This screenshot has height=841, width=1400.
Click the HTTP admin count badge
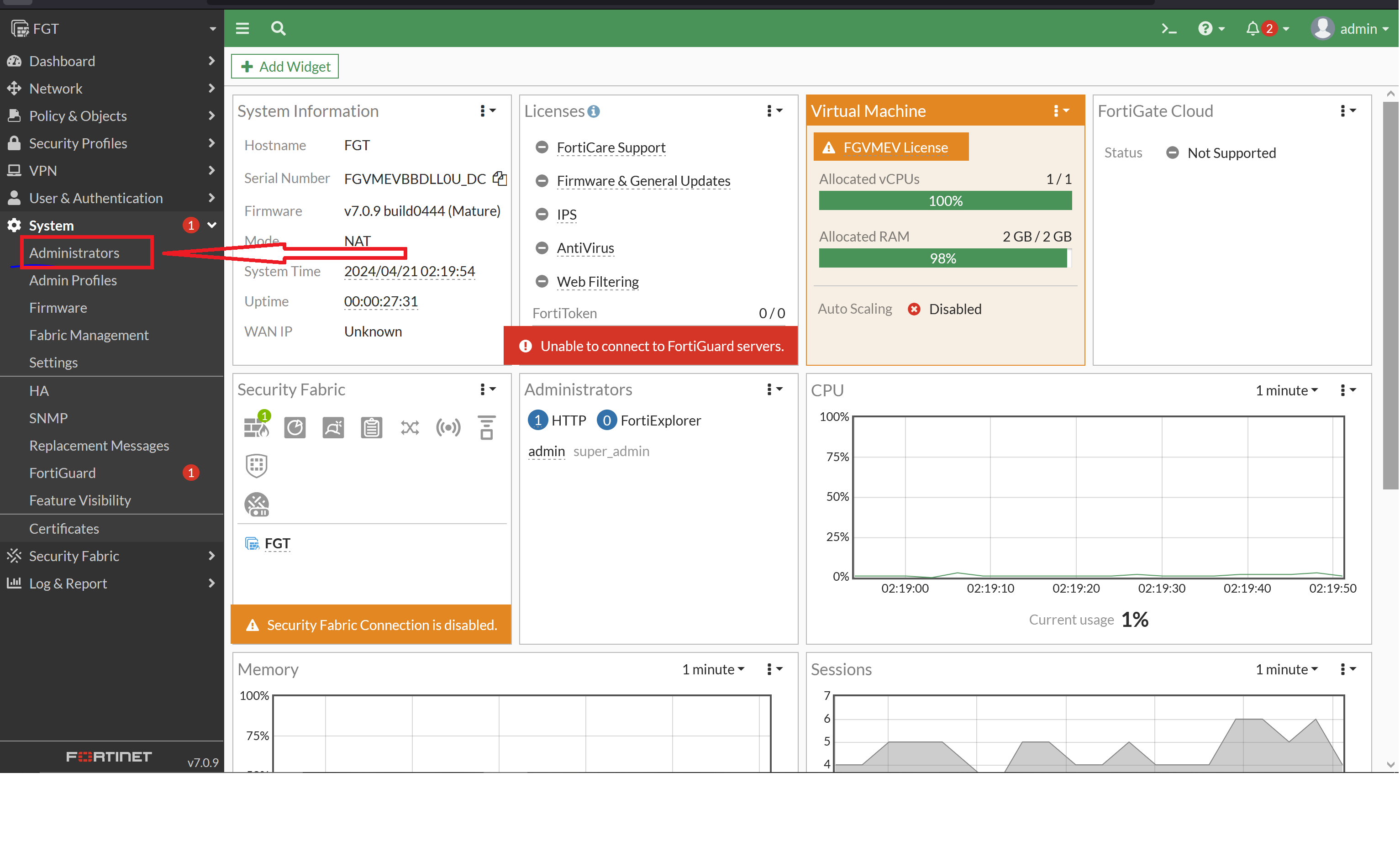tap(537, 420)
